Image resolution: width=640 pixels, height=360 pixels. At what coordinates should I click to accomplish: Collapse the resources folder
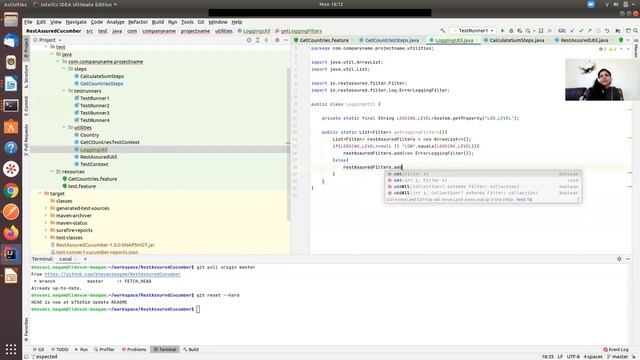[52, 171]
